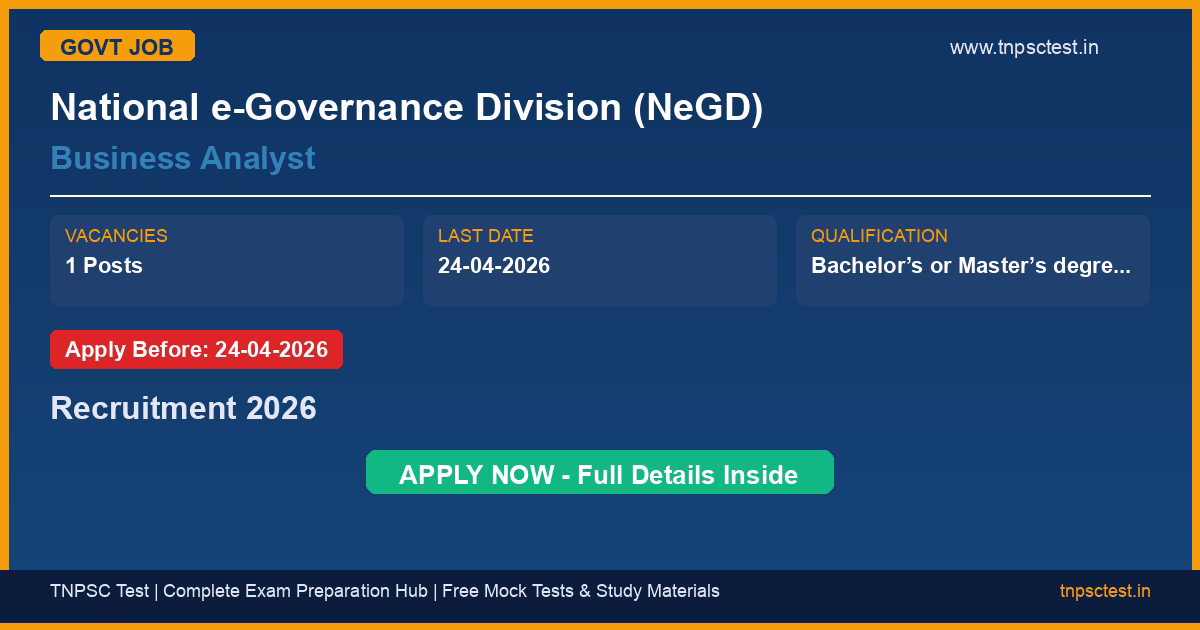Open Free Mock Tests & Study Materials
Screen dimensions: 1200x630
pos(580,591)
